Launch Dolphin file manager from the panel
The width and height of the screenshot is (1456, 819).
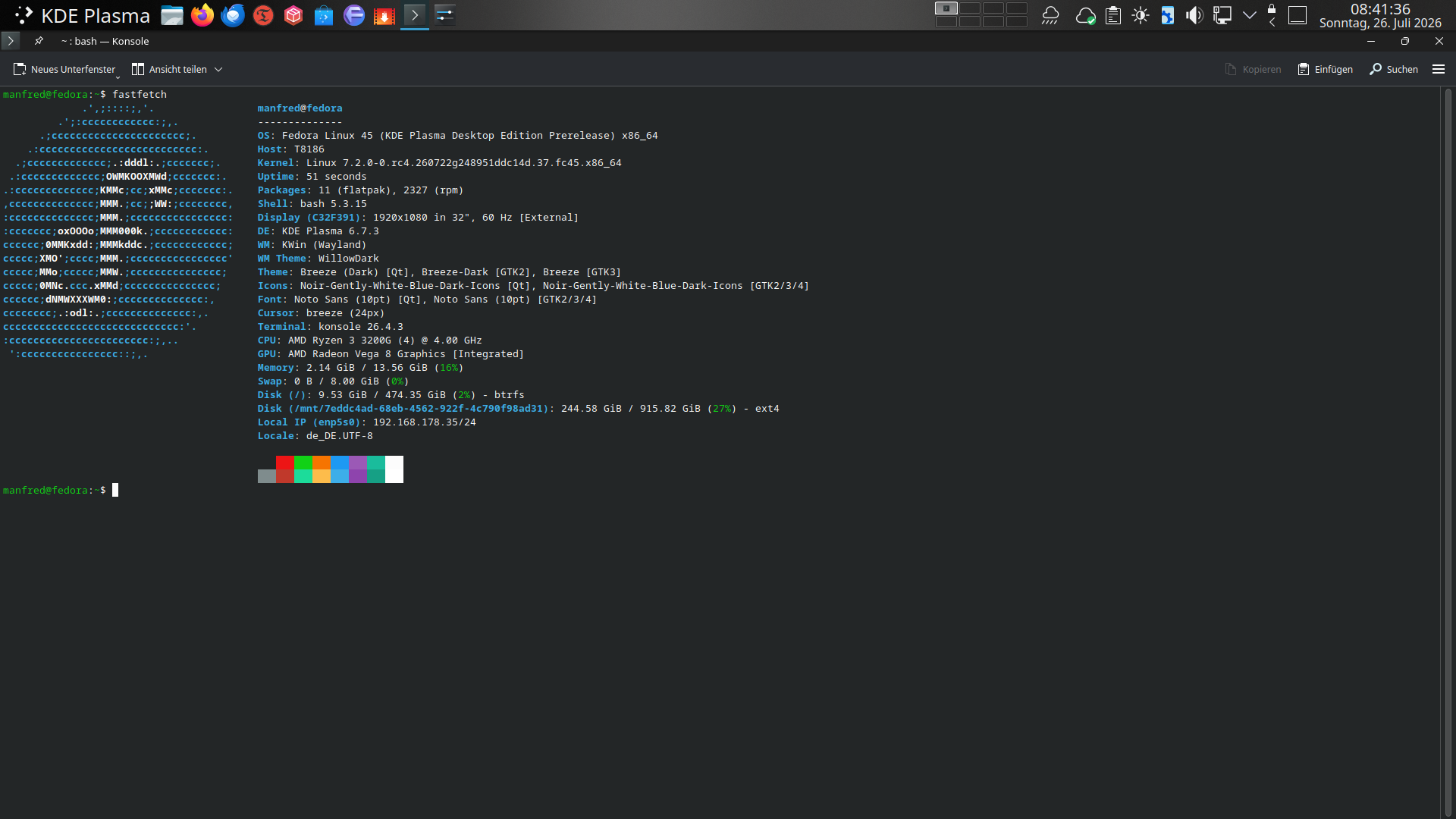coord(172,15)
